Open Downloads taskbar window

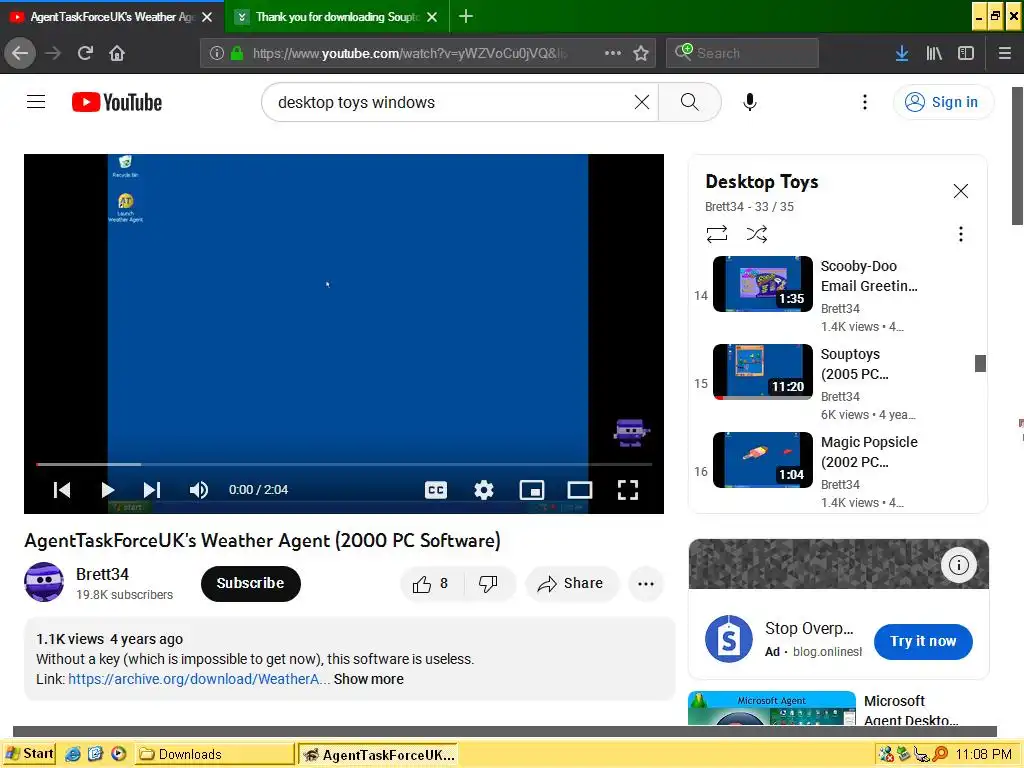(216, 754)
